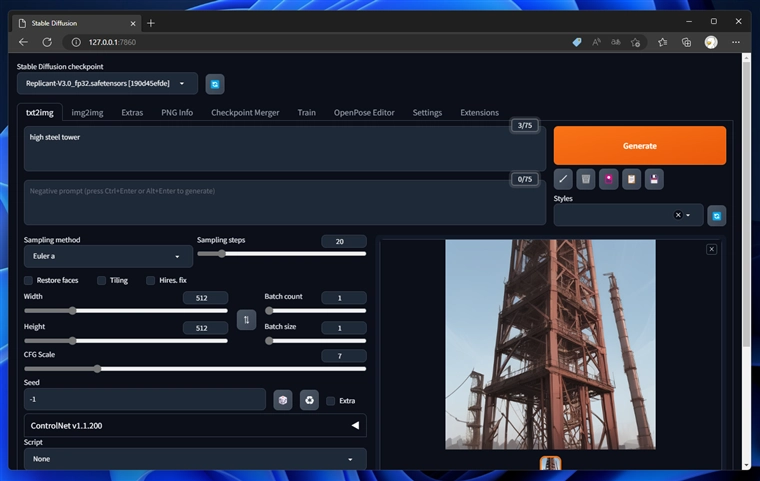Enable Hires. fix checkbox
760x481 pixels.
point(151,280)
